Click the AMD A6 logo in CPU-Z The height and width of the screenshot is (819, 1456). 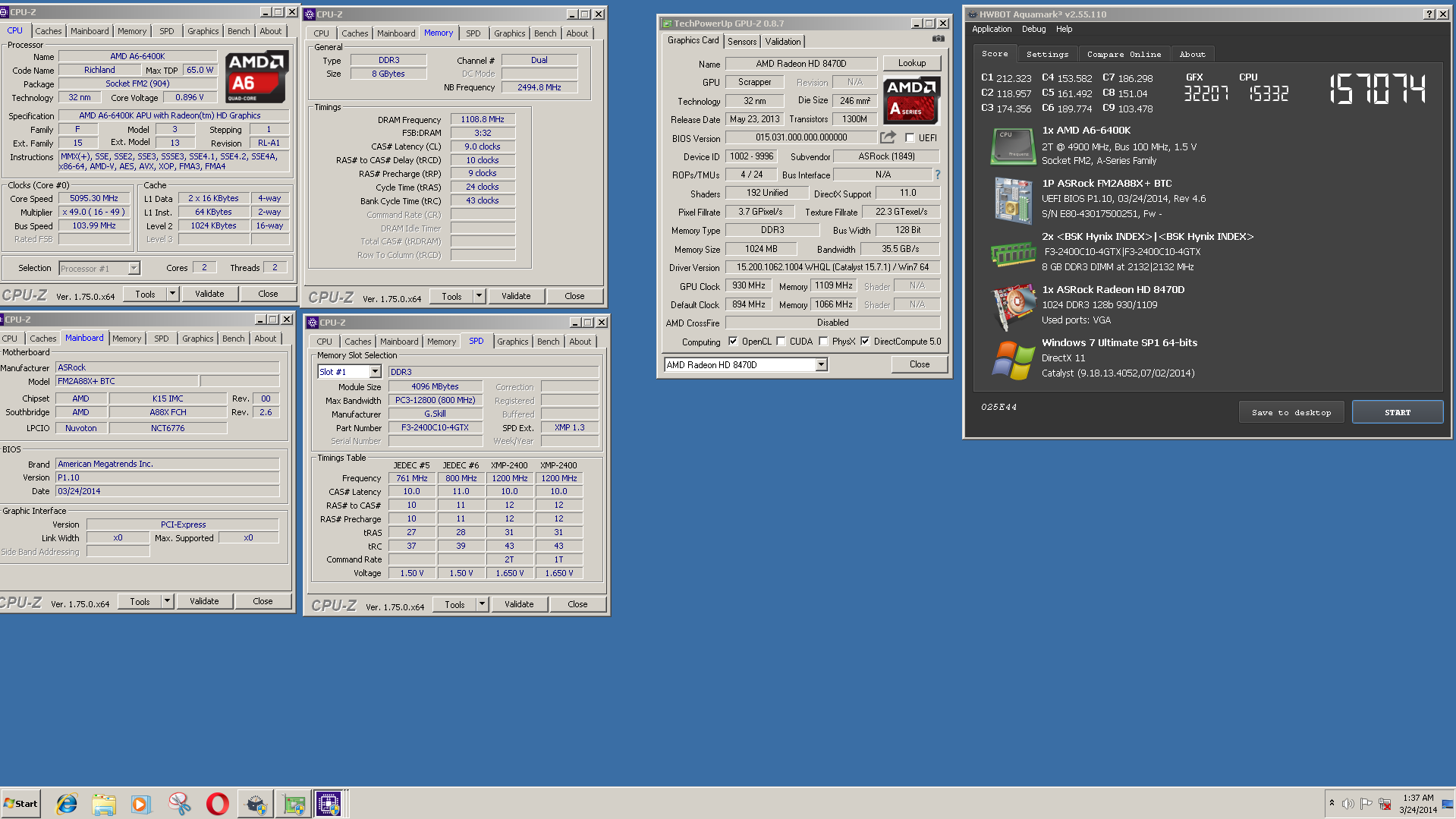[256, 77]
